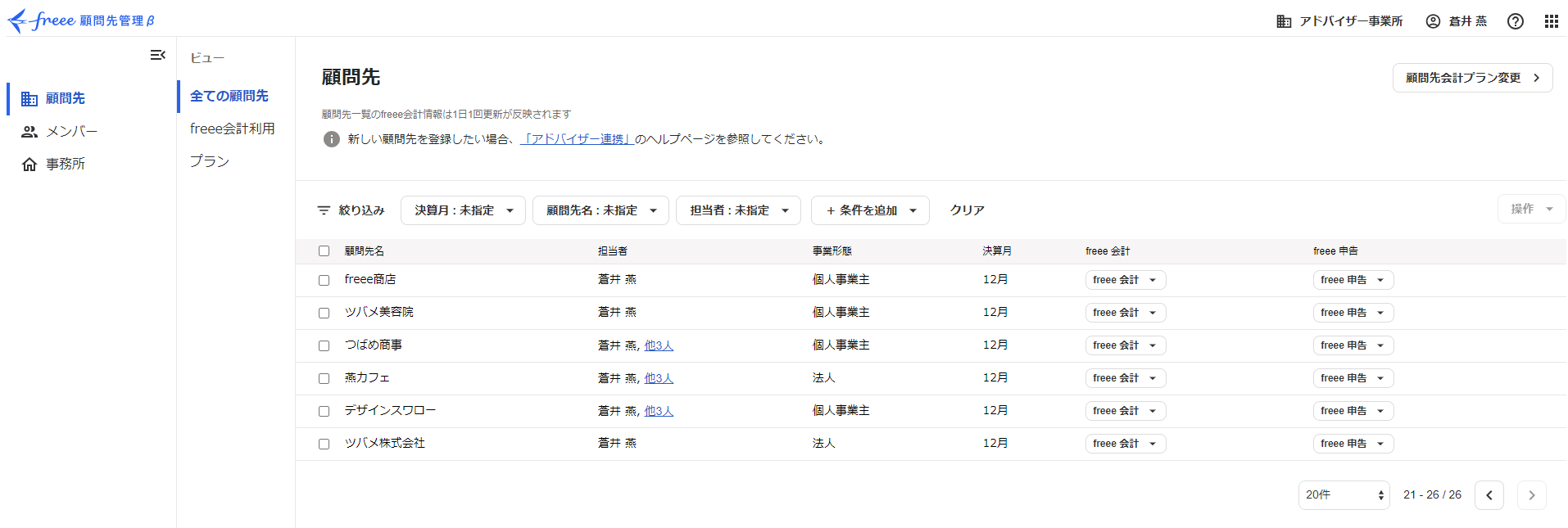Check the box for ツバメ株式会社
Image resolution: width=1568 pixels, height=528 pixels.
click(324, 444)
